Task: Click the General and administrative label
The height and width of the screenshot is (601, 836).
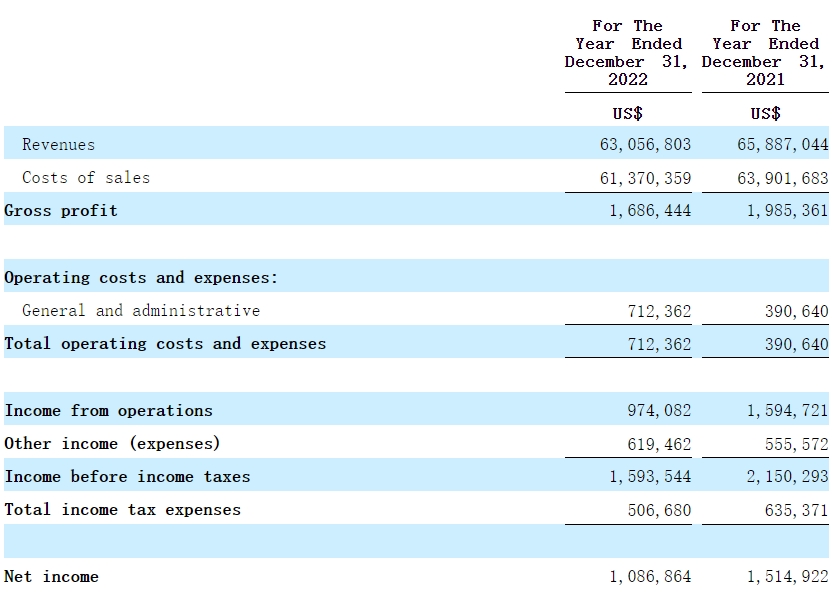Action: click(141, 311)
